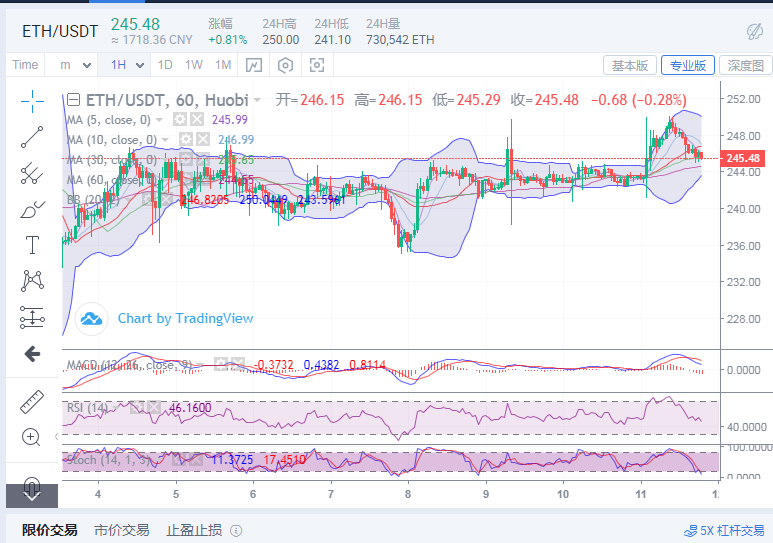773x543 pixels.
Task: Select the brush drawing tool
Action: tap(32, 209)
